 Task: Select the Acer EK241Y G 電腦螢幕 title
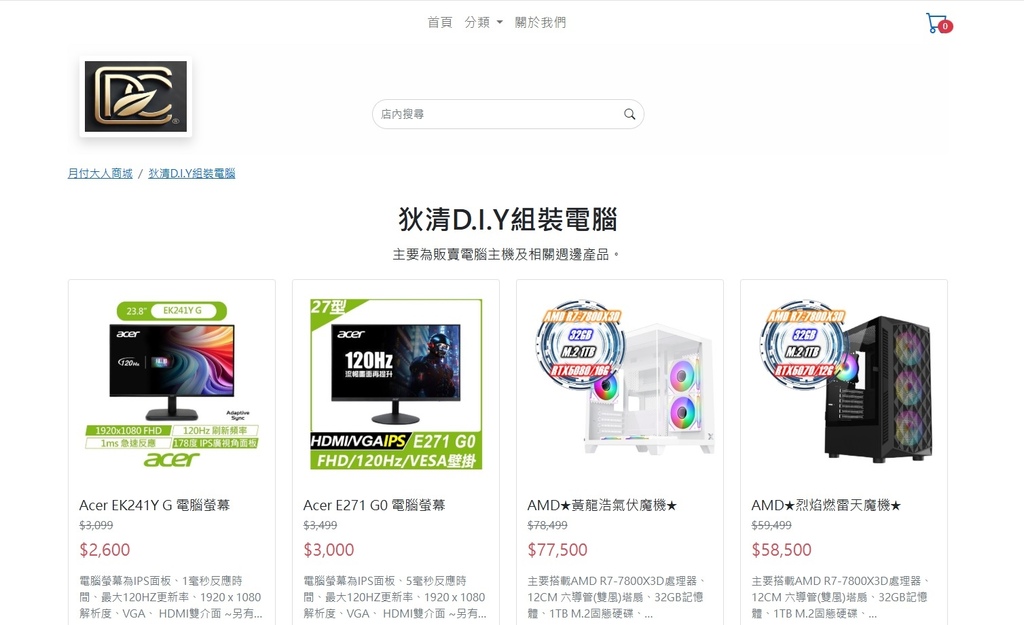tap(155, 505)
